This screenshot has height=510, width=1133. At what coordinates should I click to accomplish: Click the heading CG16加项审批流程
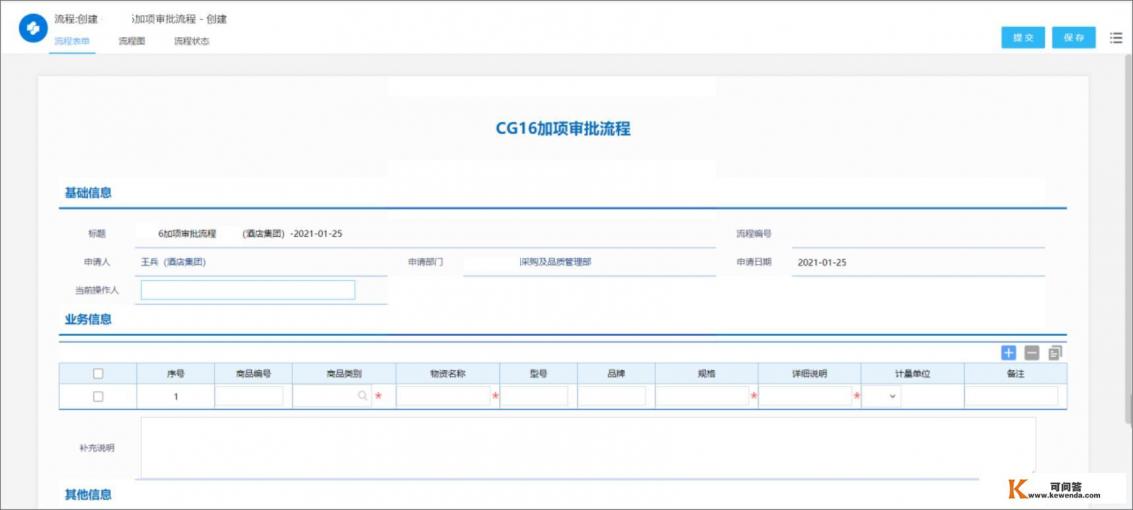(x=563, y=129)
